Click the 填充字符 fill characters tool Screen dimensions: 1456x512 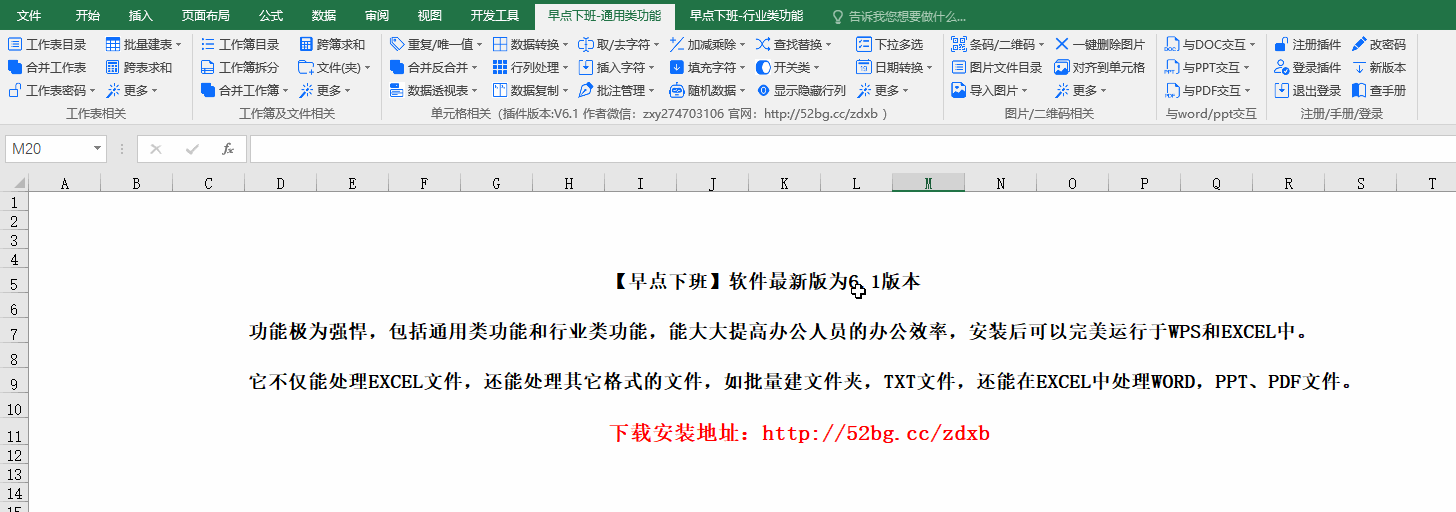(x=708, y=67)
